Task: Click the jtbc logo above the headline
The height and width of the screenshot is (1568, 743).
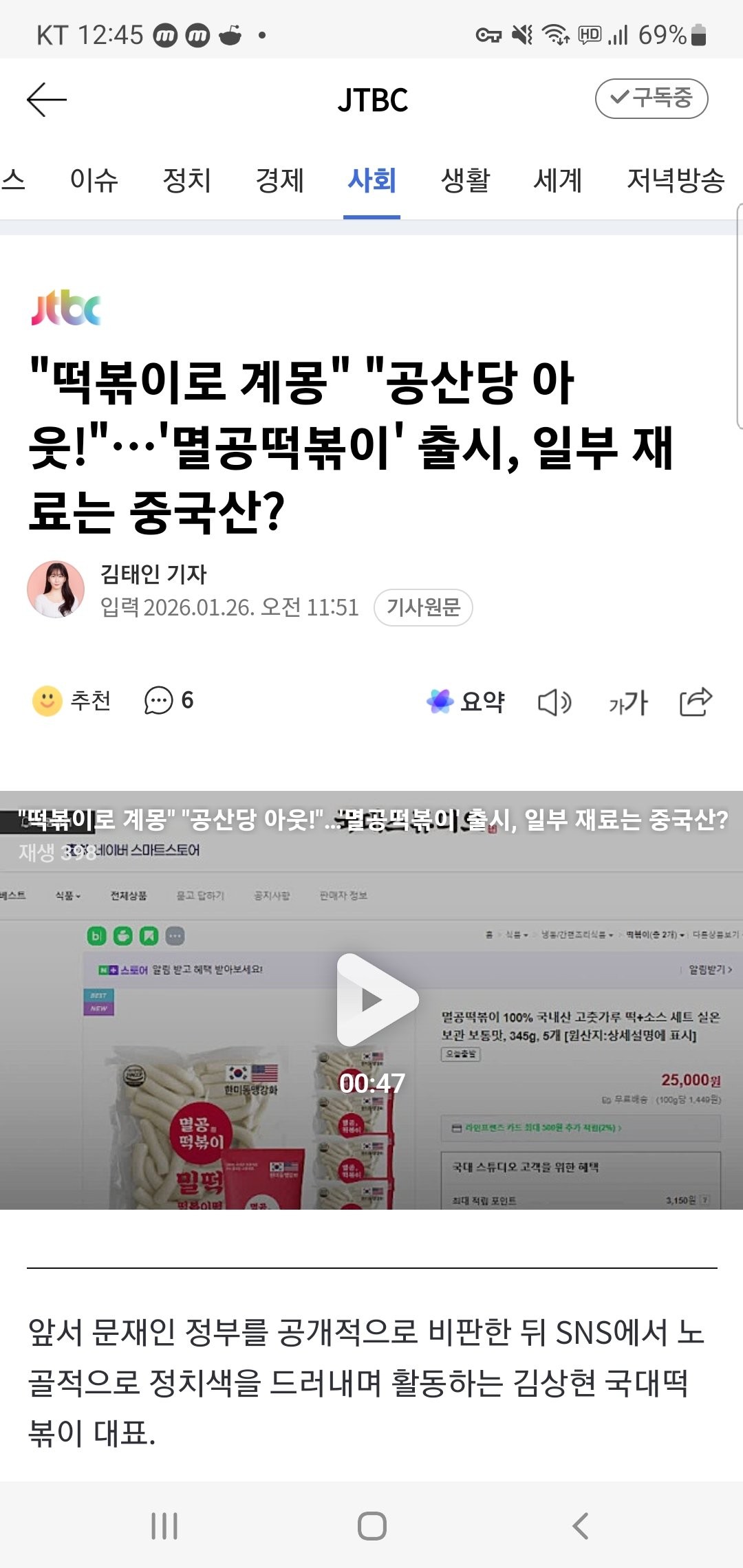Action: (66, 307)
